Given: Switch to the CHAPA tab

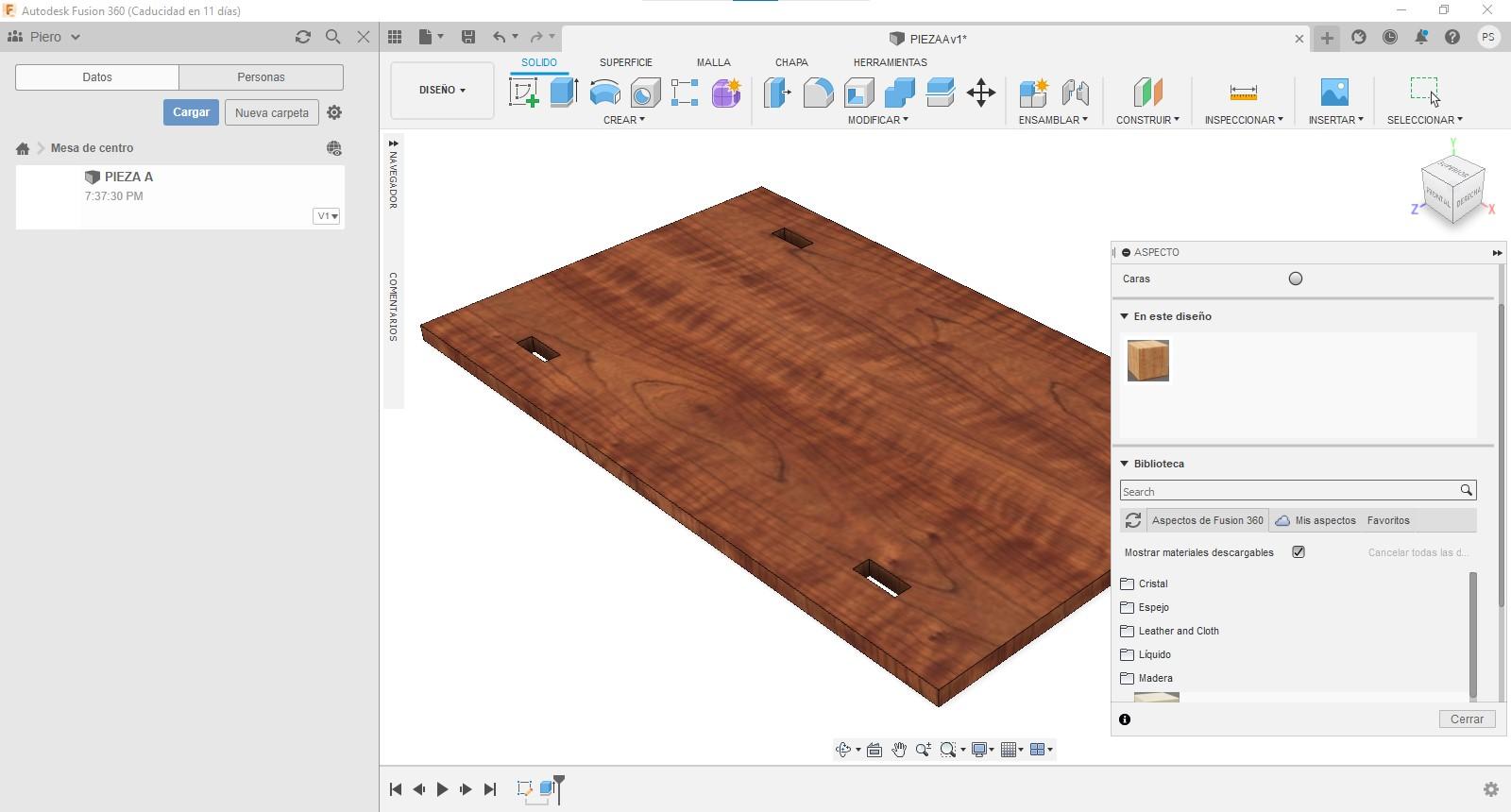Looking at the screenshot, I should pyautogui.click(x=791, y=62).
